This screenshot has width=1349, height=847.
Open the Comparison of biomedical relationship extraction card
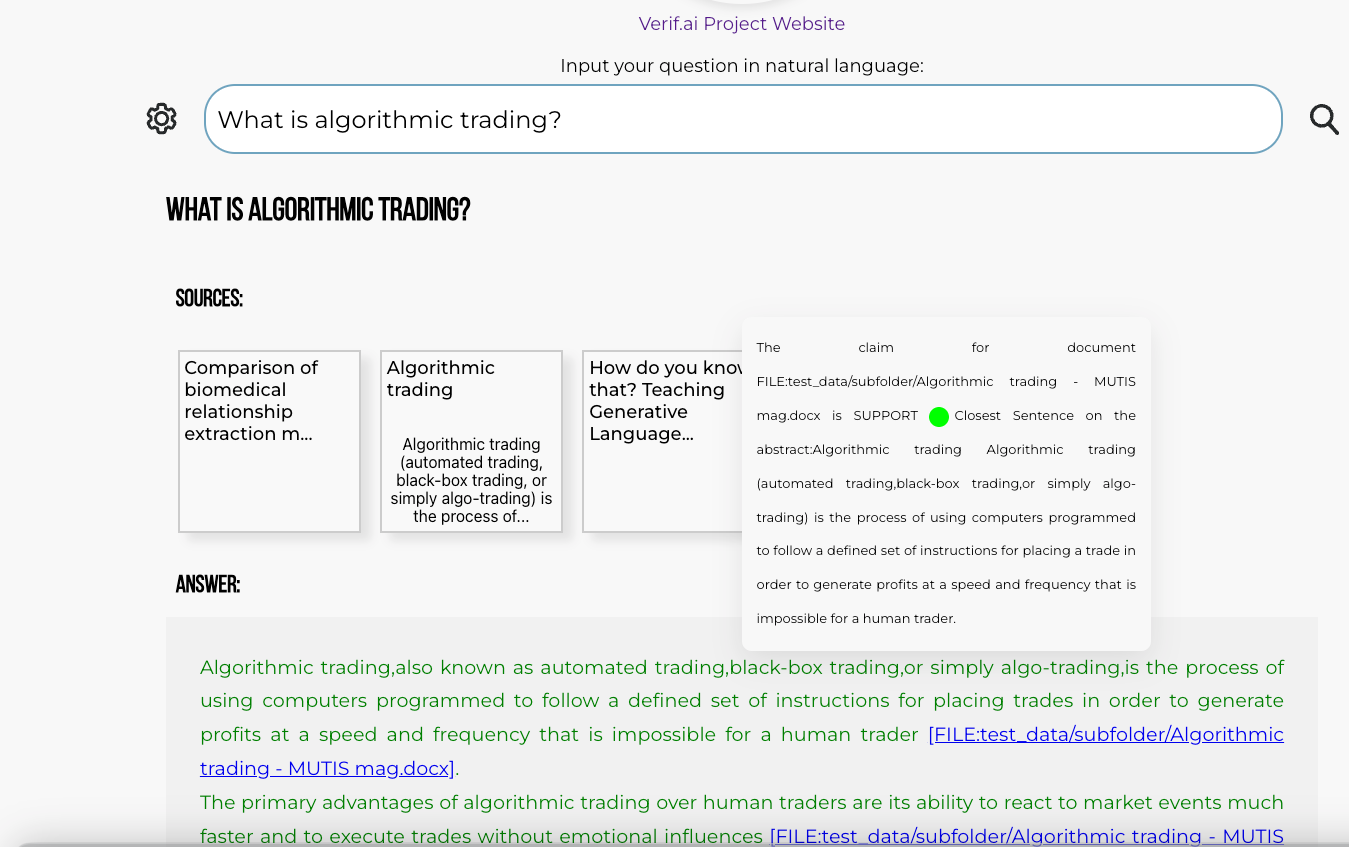pos(268,440)
